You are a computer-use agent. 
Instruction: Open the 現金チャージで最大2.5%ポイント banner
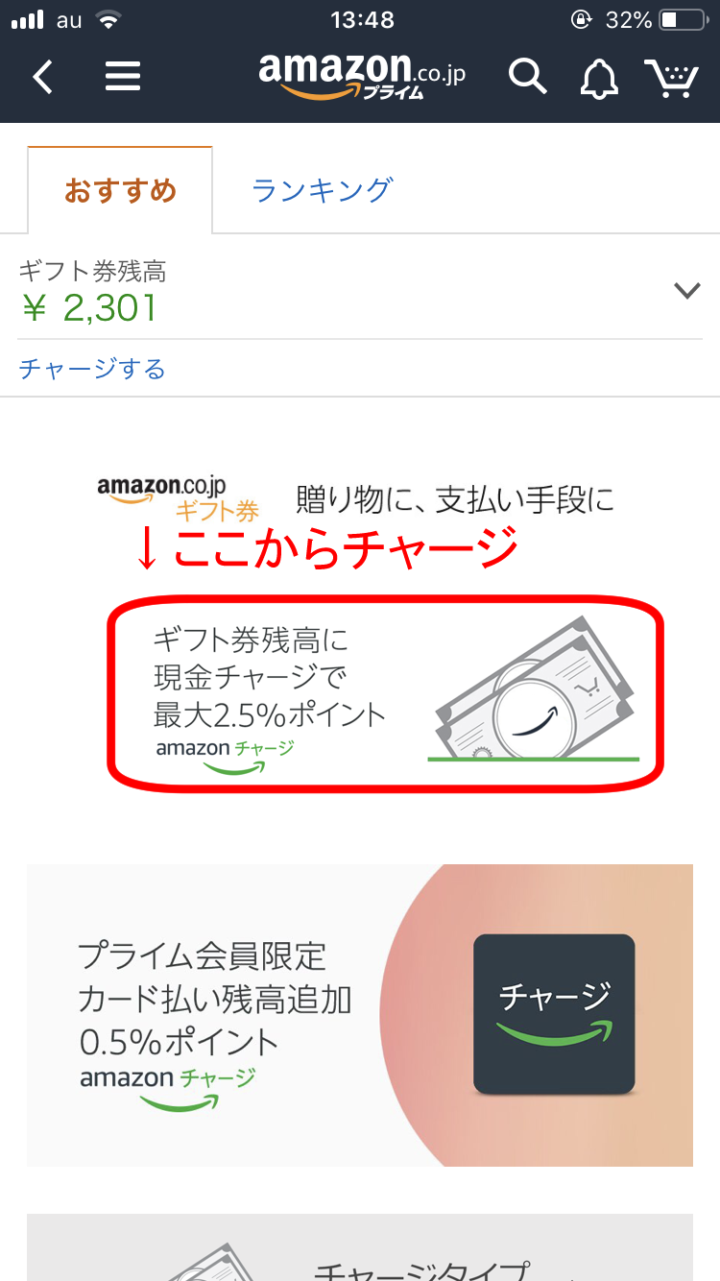tap(385, 689)
